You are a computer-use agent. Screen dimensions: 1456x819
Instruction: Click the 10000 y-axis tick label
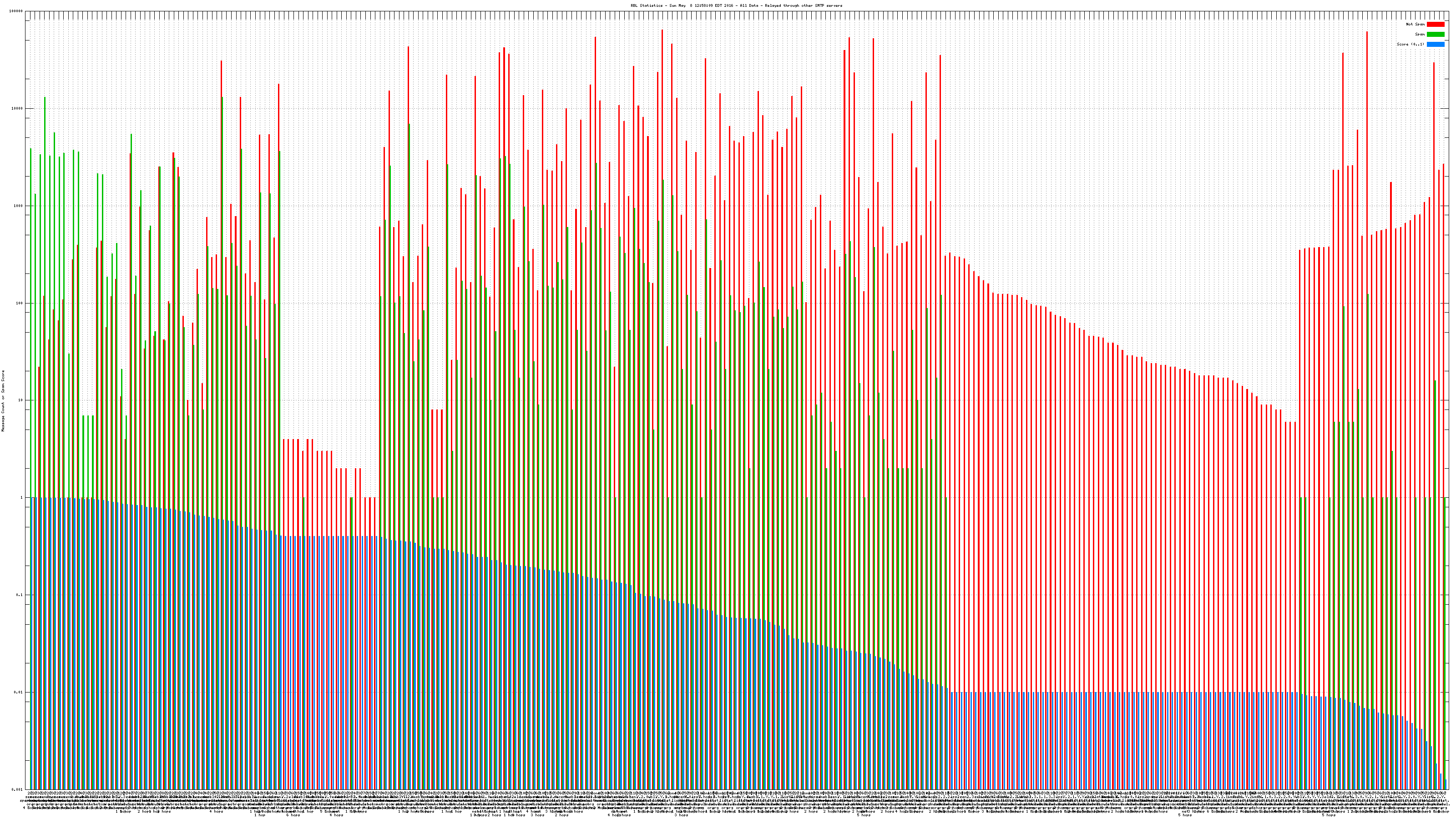[18, 109]
